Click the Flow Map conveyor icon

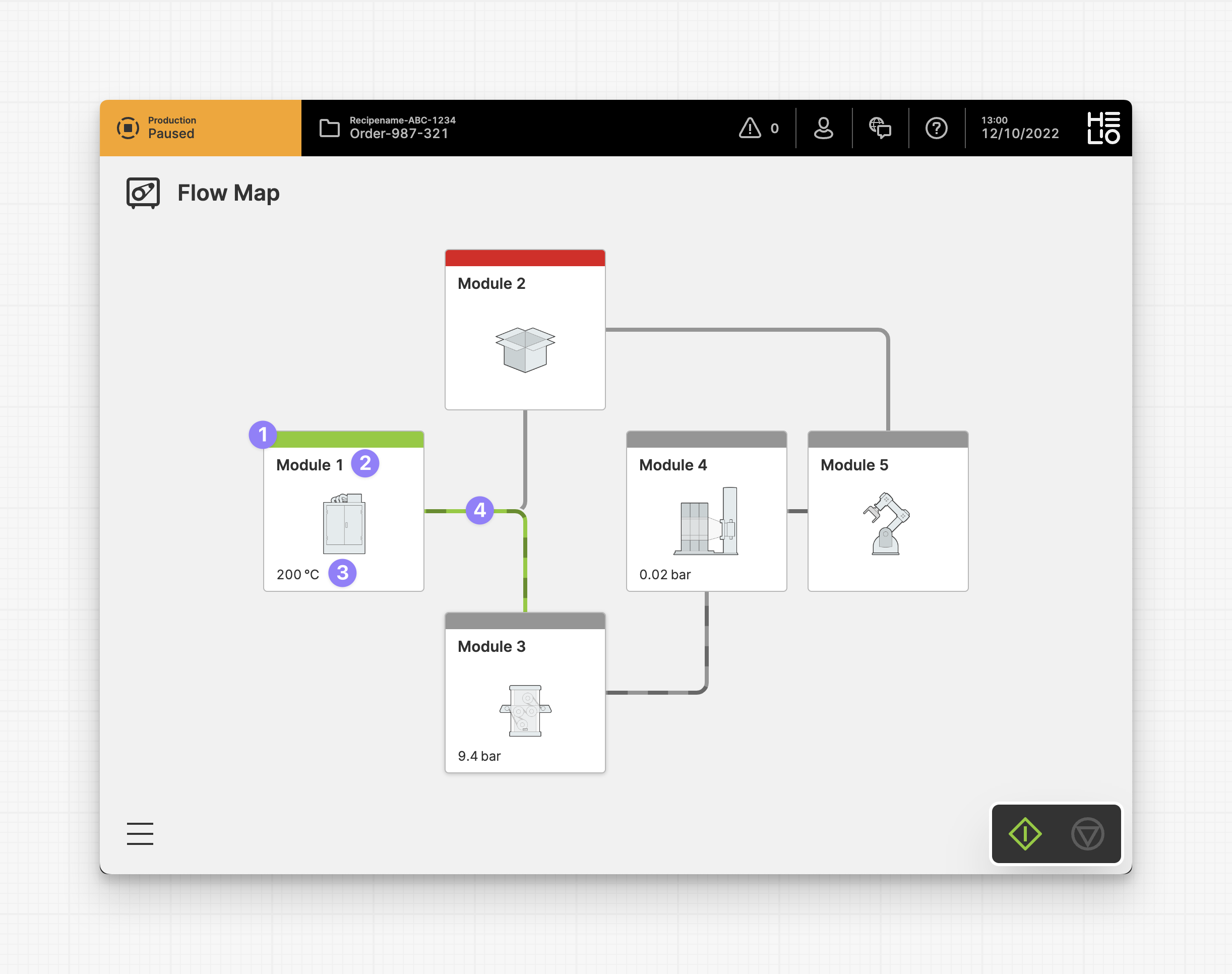[143, 193]
